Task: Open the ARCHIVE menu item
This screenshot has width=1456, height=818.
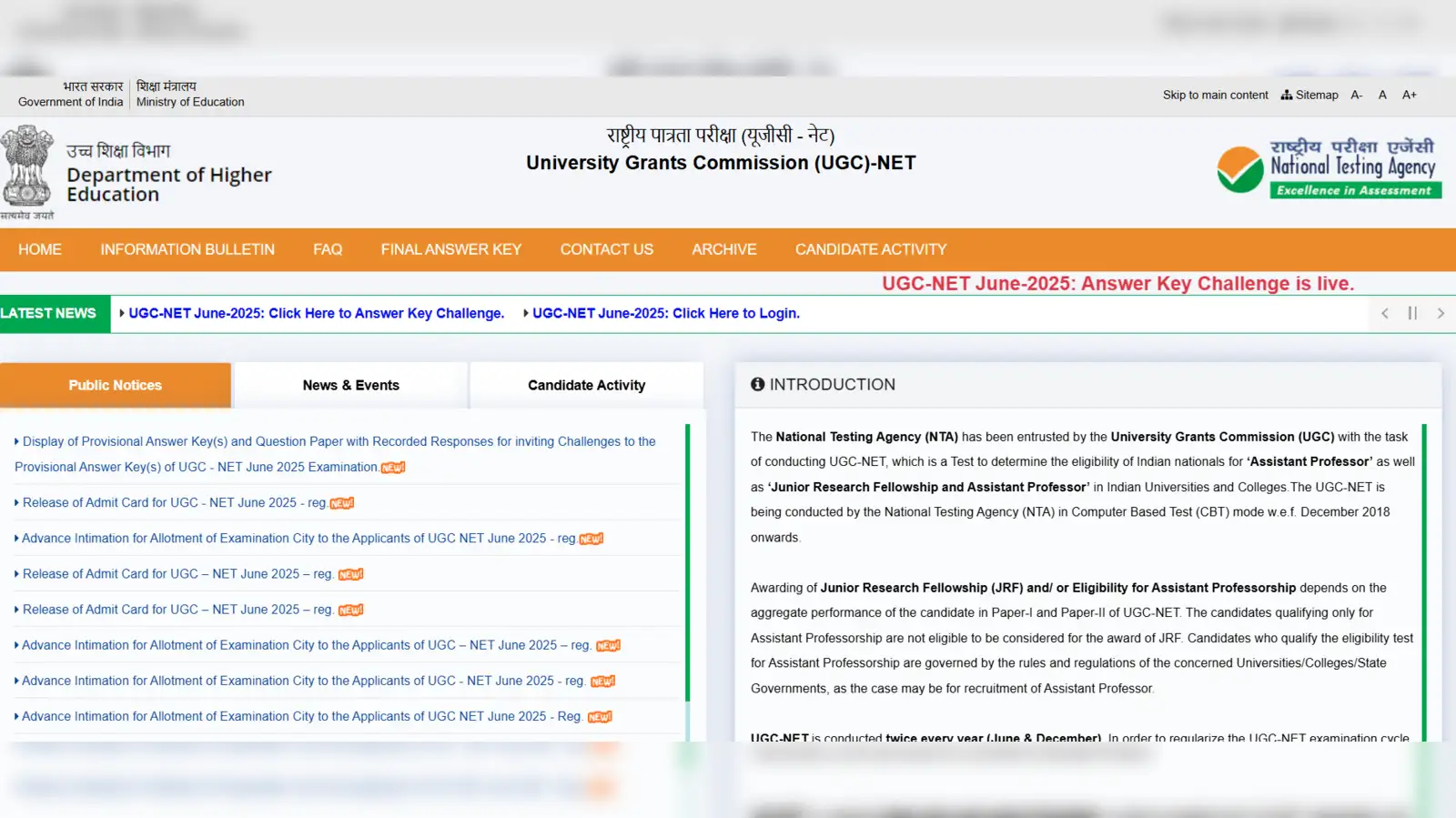Action: pyautogui.click(x=724, y=249)
